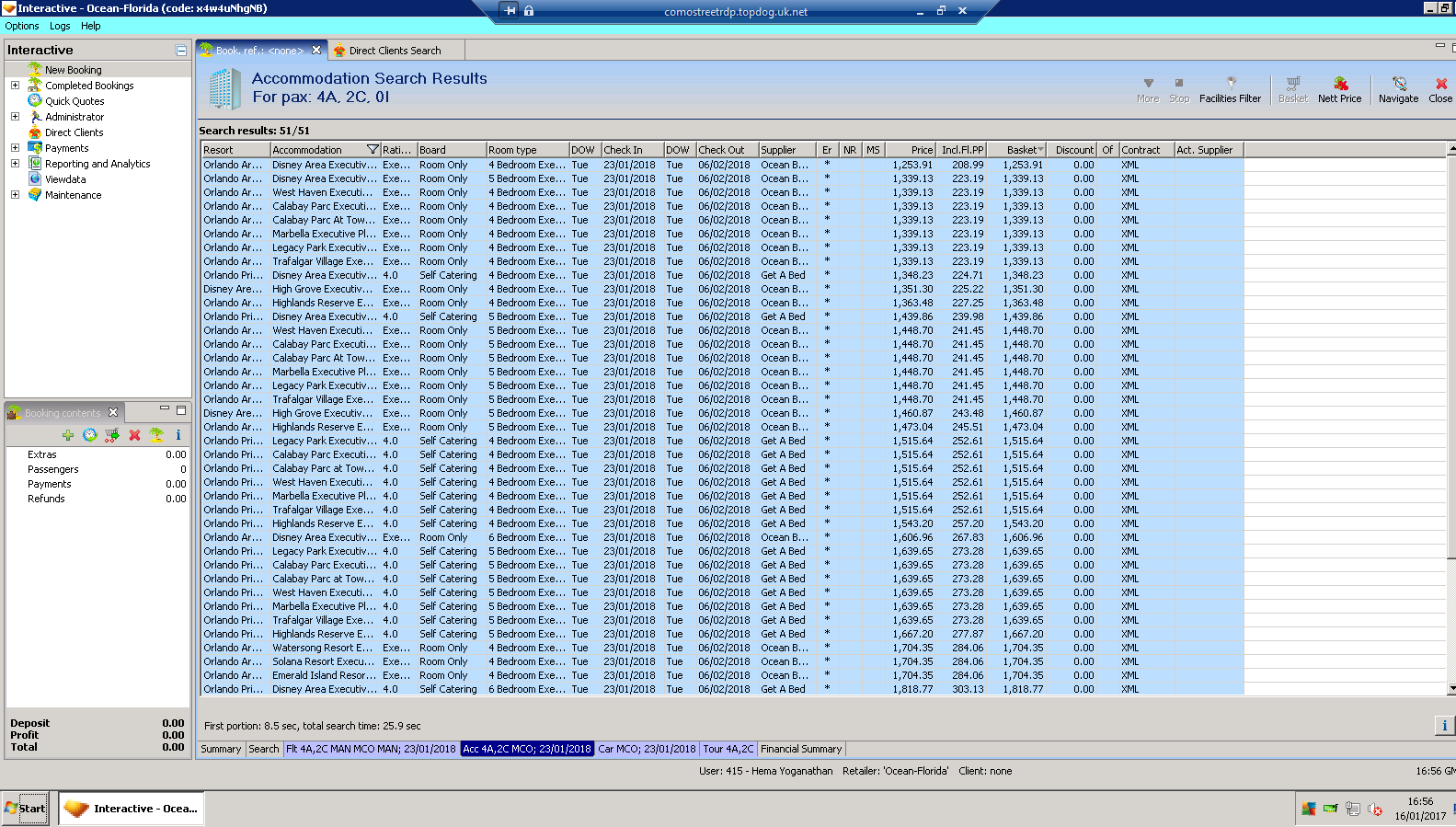
Task: Sort results by the Price column header
Action: click(911, 150)
